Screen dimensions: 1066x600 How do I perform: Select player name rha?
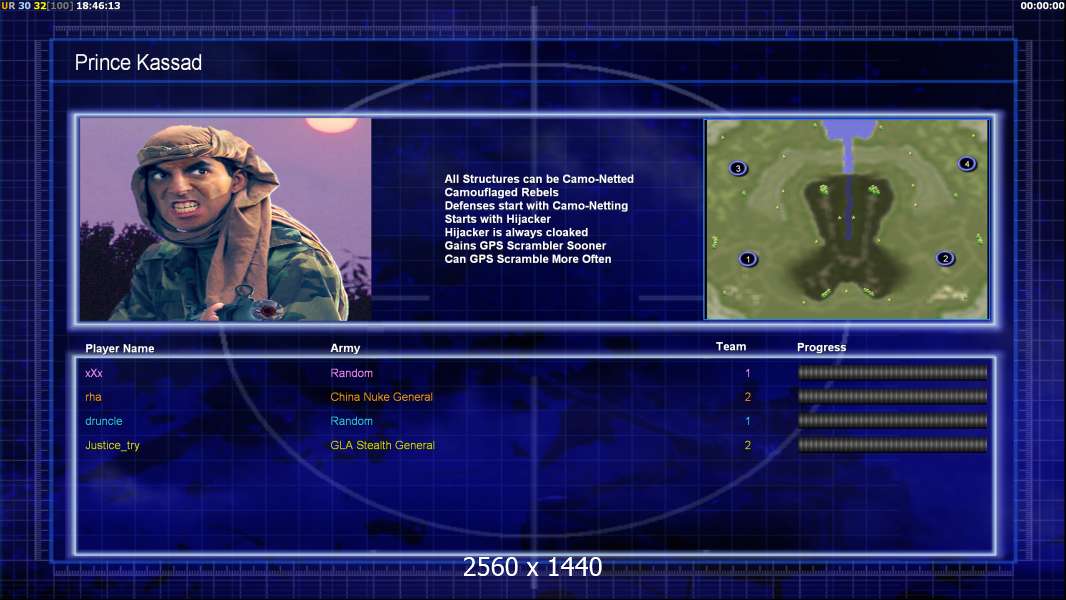93,397
